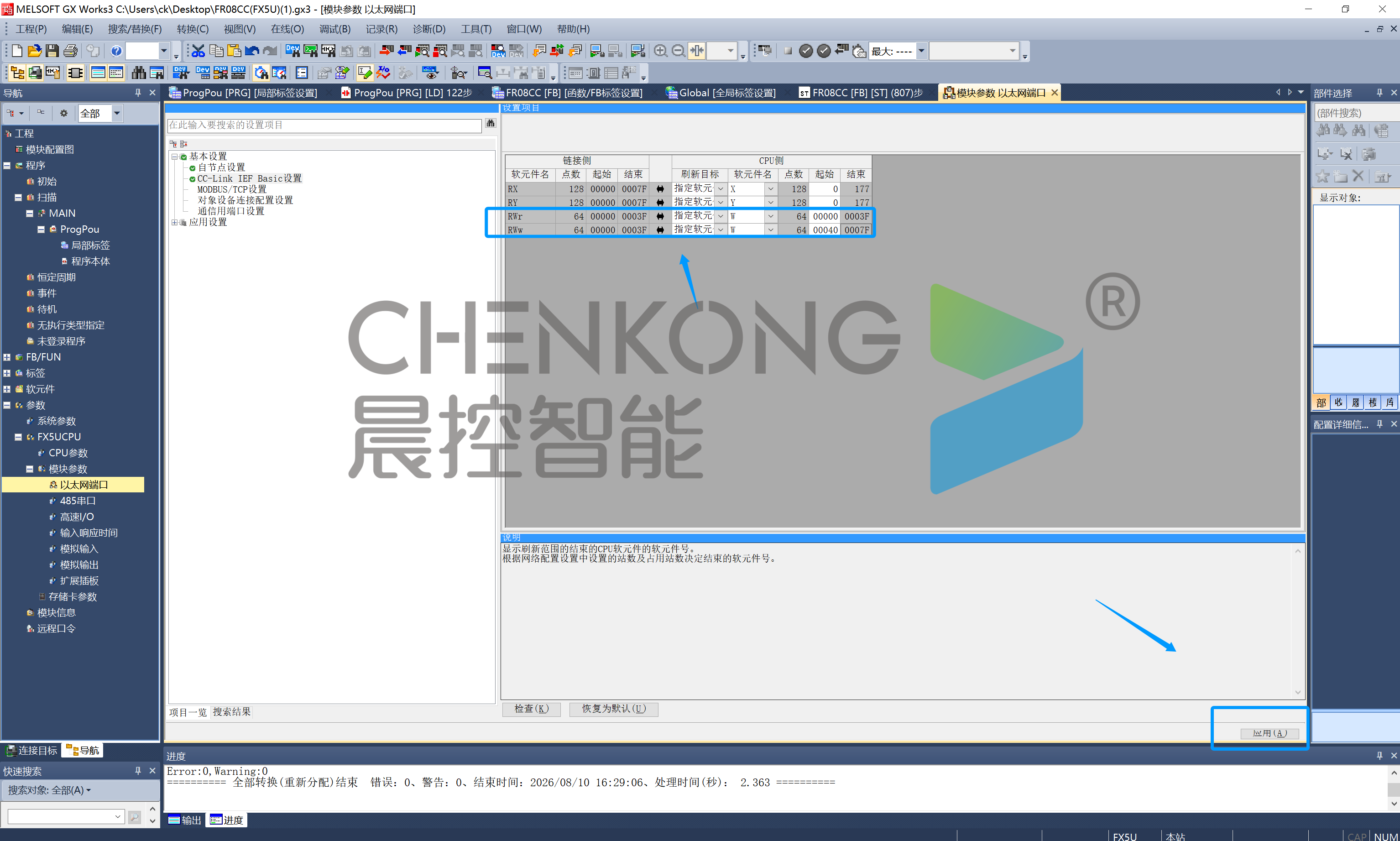Select 485串口 in the navigation tree

pos(78,501)
